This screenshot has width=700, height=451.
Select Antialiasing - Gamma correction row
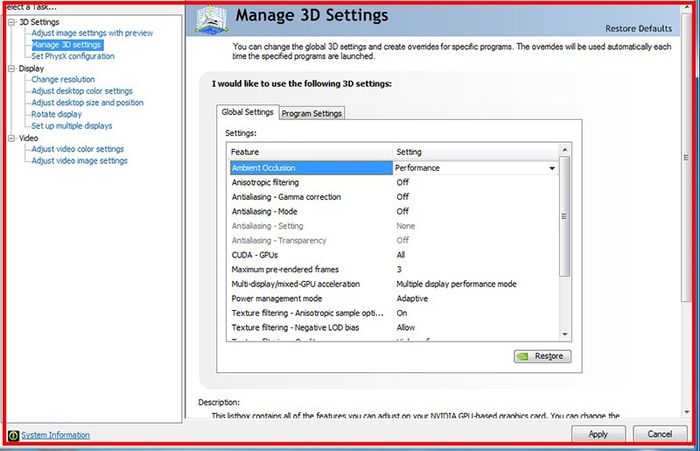pyautogui.click(x=394, y=197)
